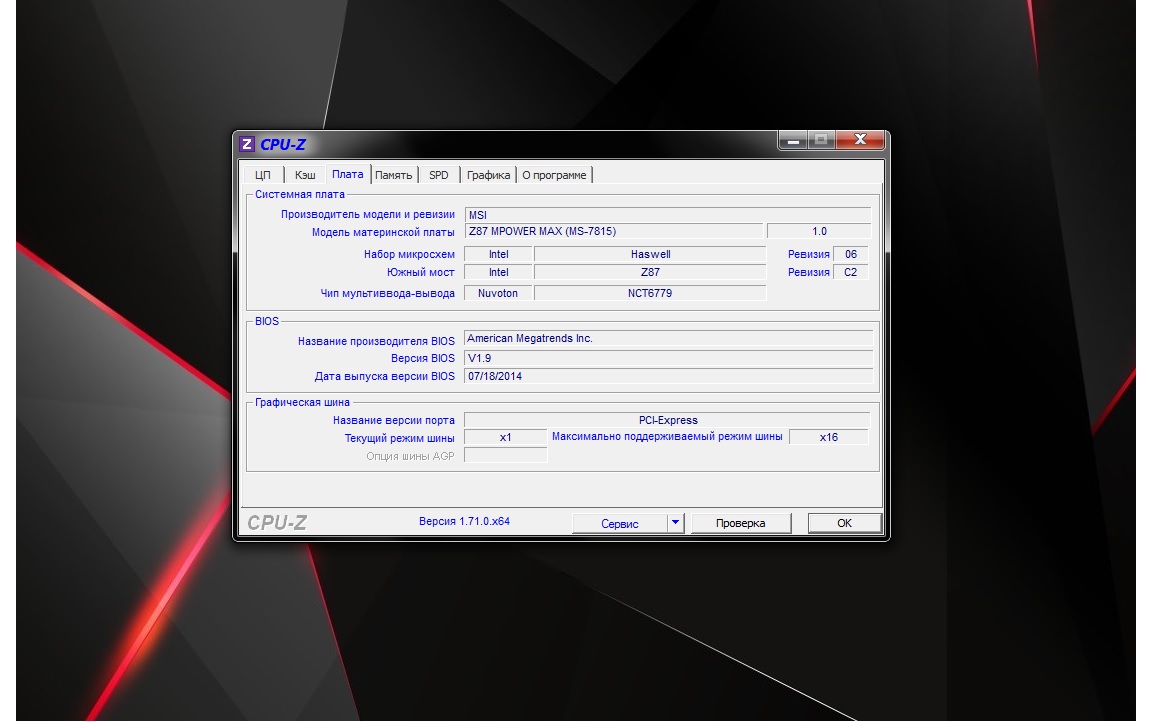This screenshot has width=1152, height=722.
Task: Click the Чип мультиввода-вывода label
Action: pyautogui.click(x=387, y=293)
